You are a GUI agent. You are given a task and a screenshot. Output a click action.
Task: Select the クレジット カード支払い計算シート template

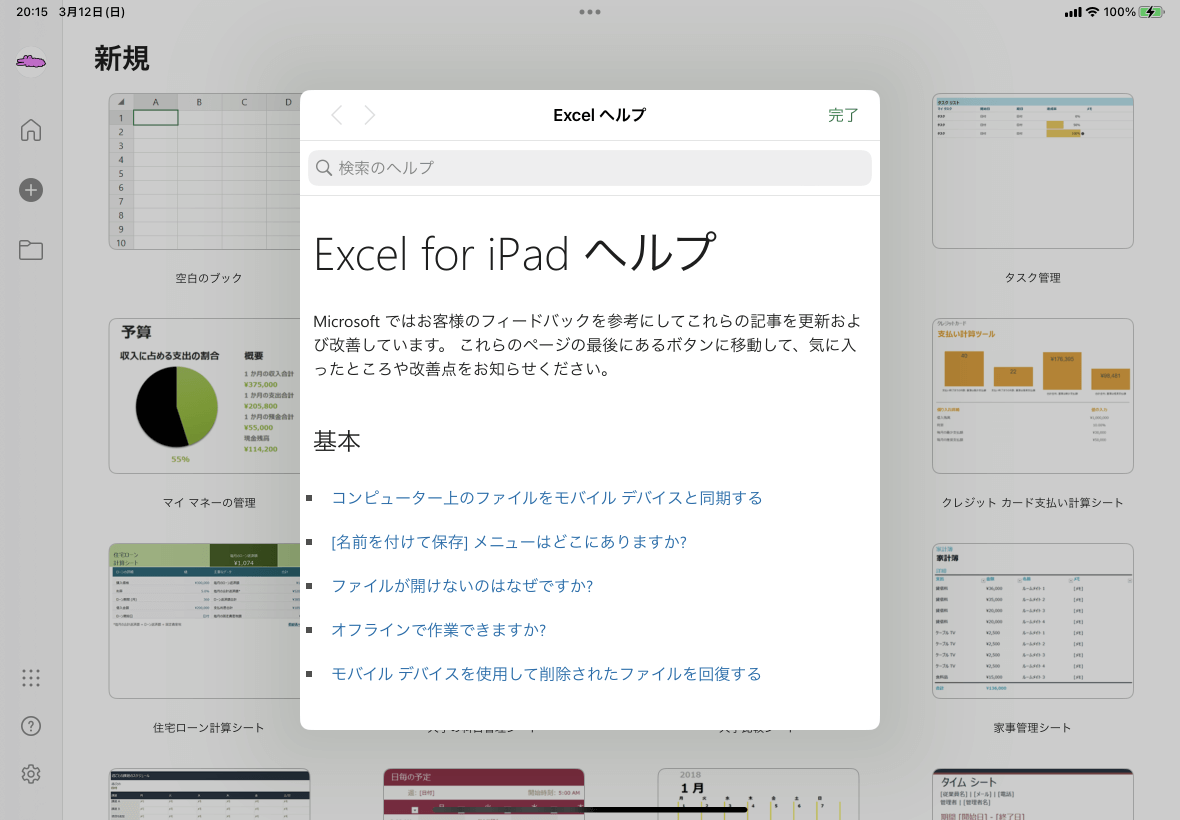[1032, 396]
